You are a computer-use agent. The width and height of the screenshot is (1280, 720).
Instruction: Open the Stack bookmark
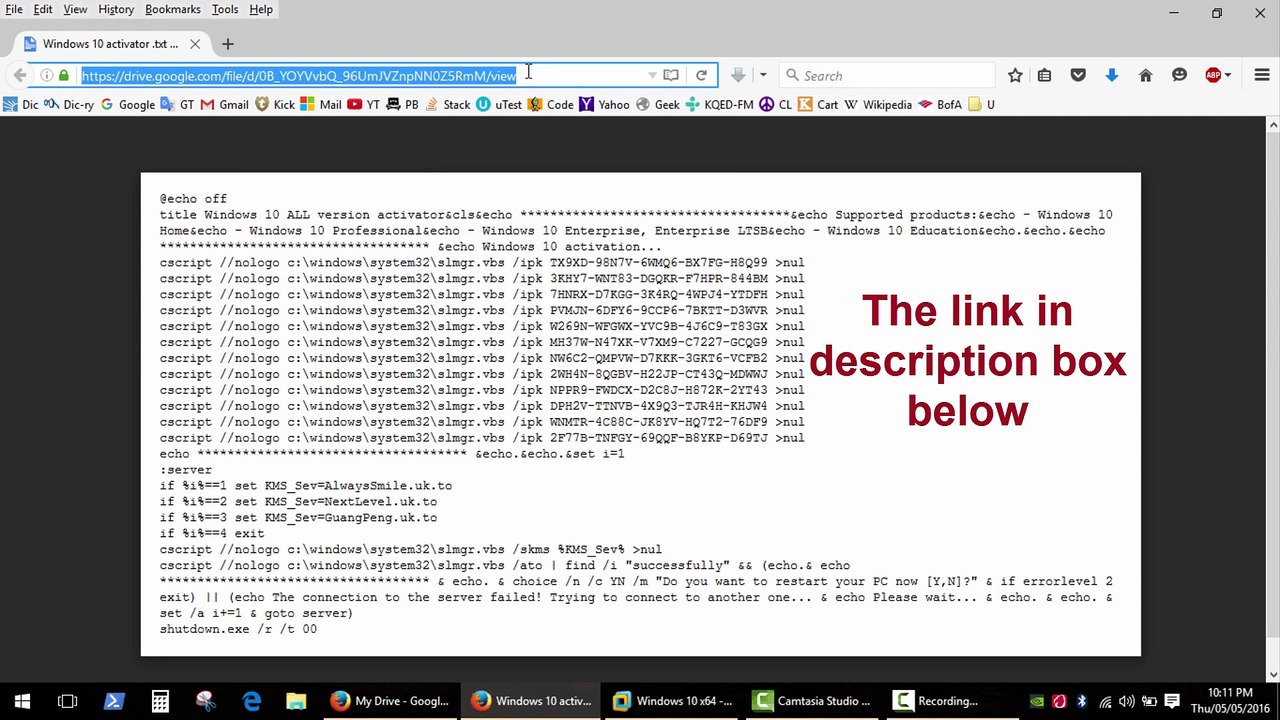coord(448,104)
